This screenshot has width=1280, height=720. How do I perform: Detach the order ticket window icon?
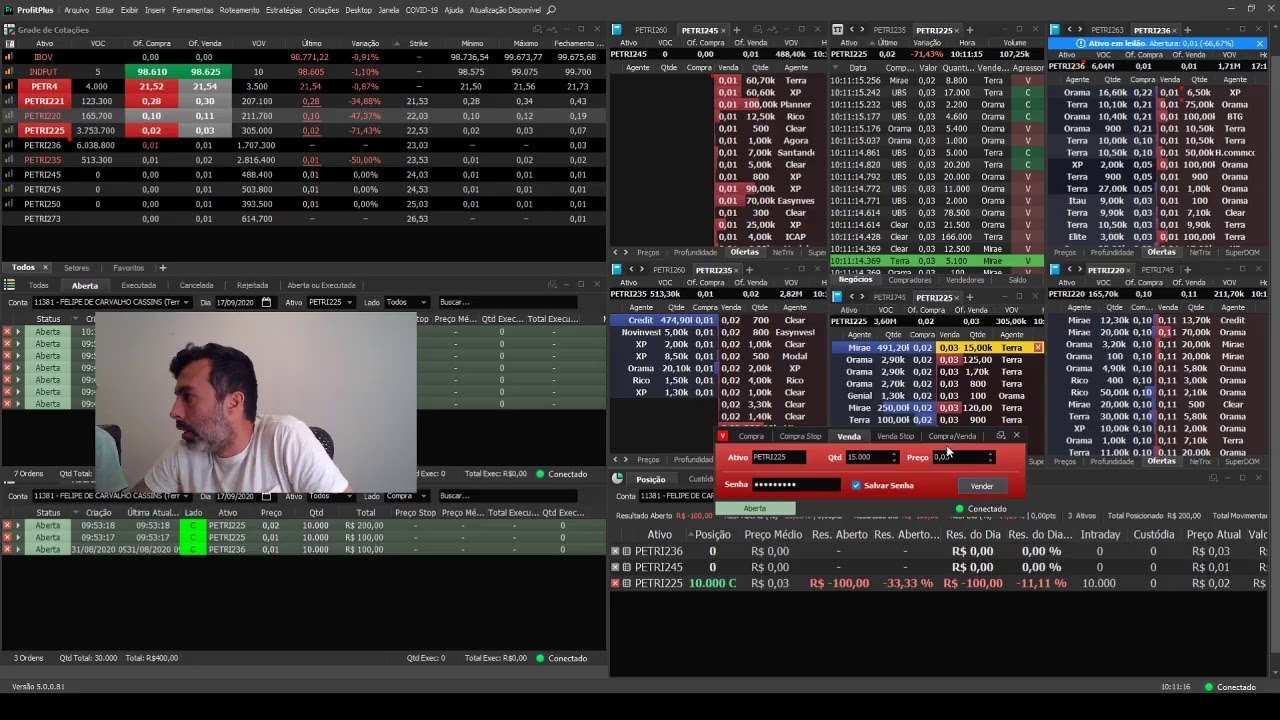(x=1000, y=436)
